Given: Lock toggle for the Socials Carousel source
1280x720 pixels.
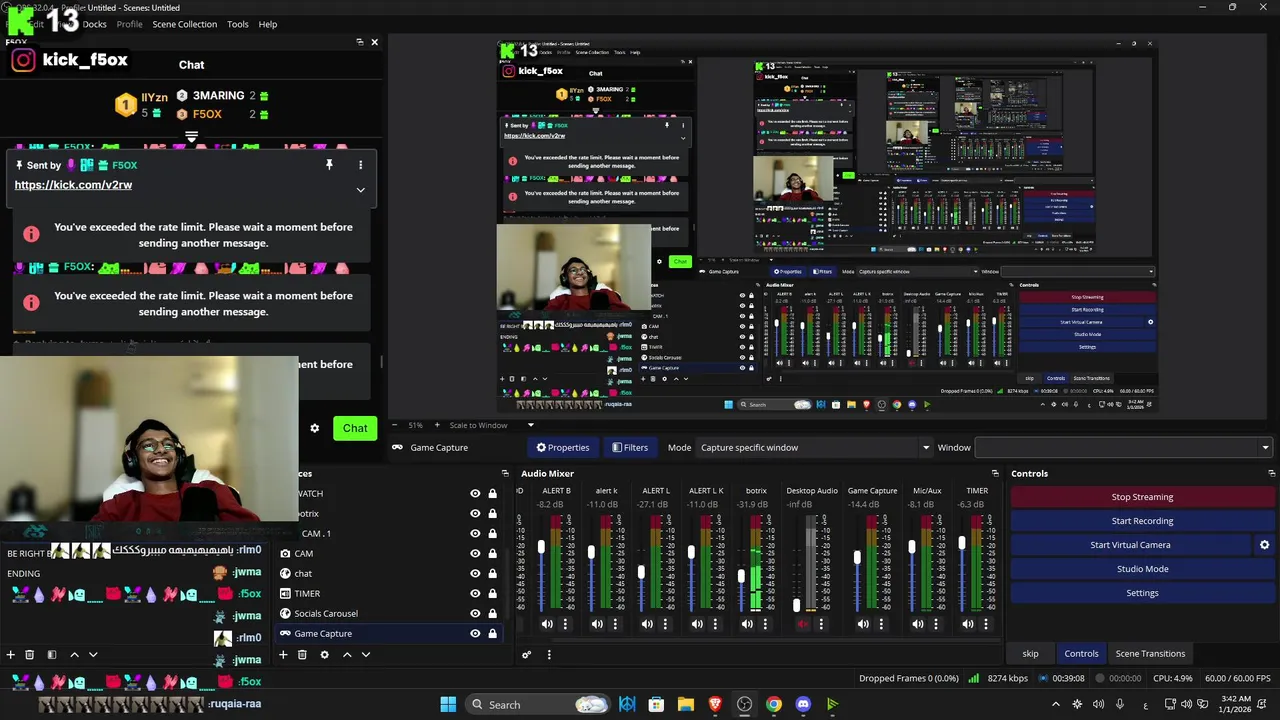Looking at the screenshot, I should 492,614.
